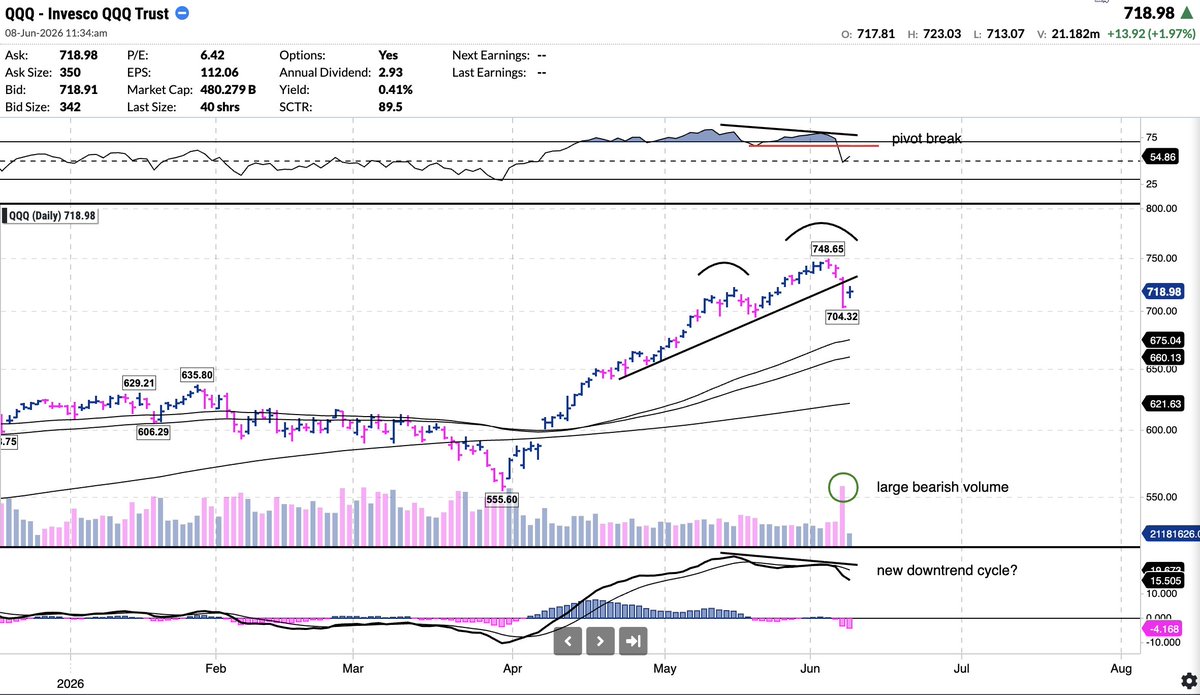Viewport: 1200px width, 695px height.
Task: Click the pivot break annotation text
Action: 928,138
